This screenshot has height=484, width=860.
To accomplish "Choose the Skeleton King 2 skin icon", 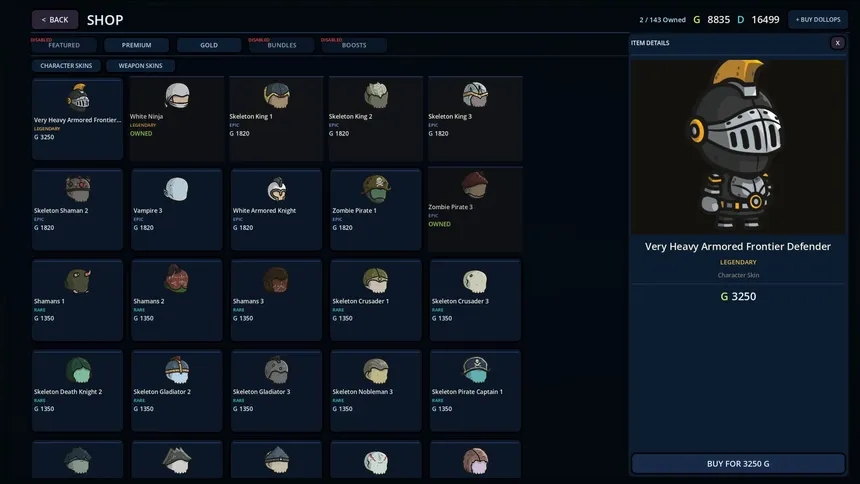I will pos(376,95).
